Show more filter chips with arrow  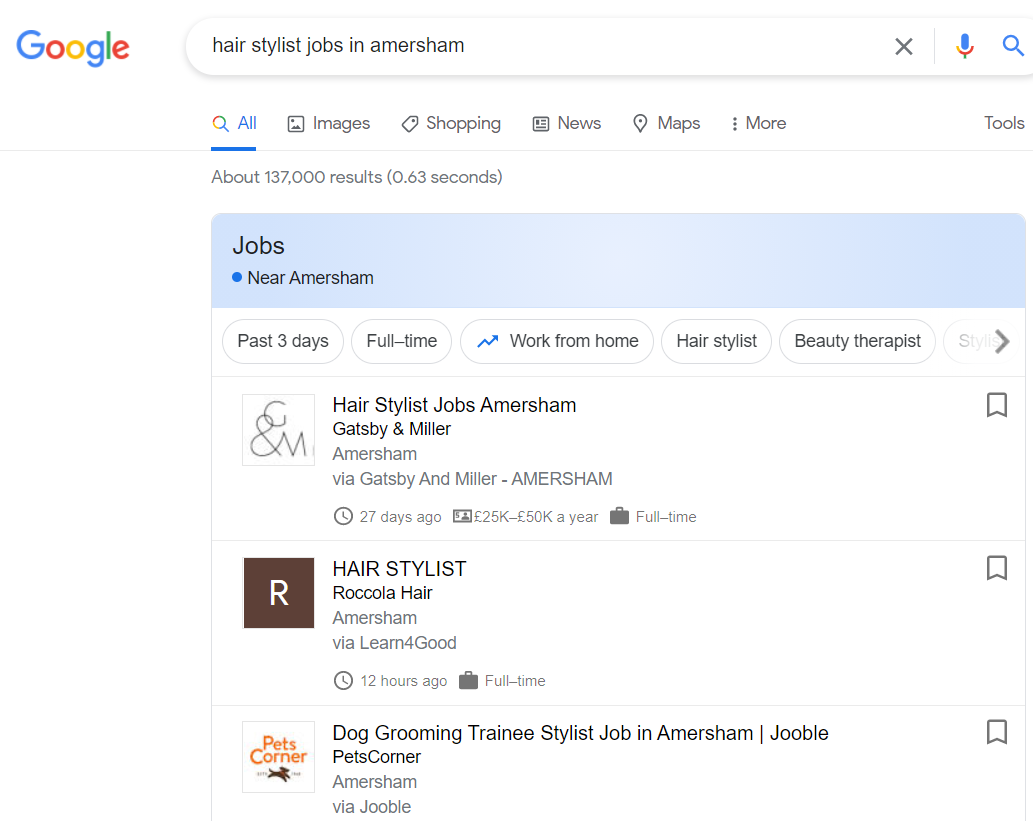[1002, 341]
